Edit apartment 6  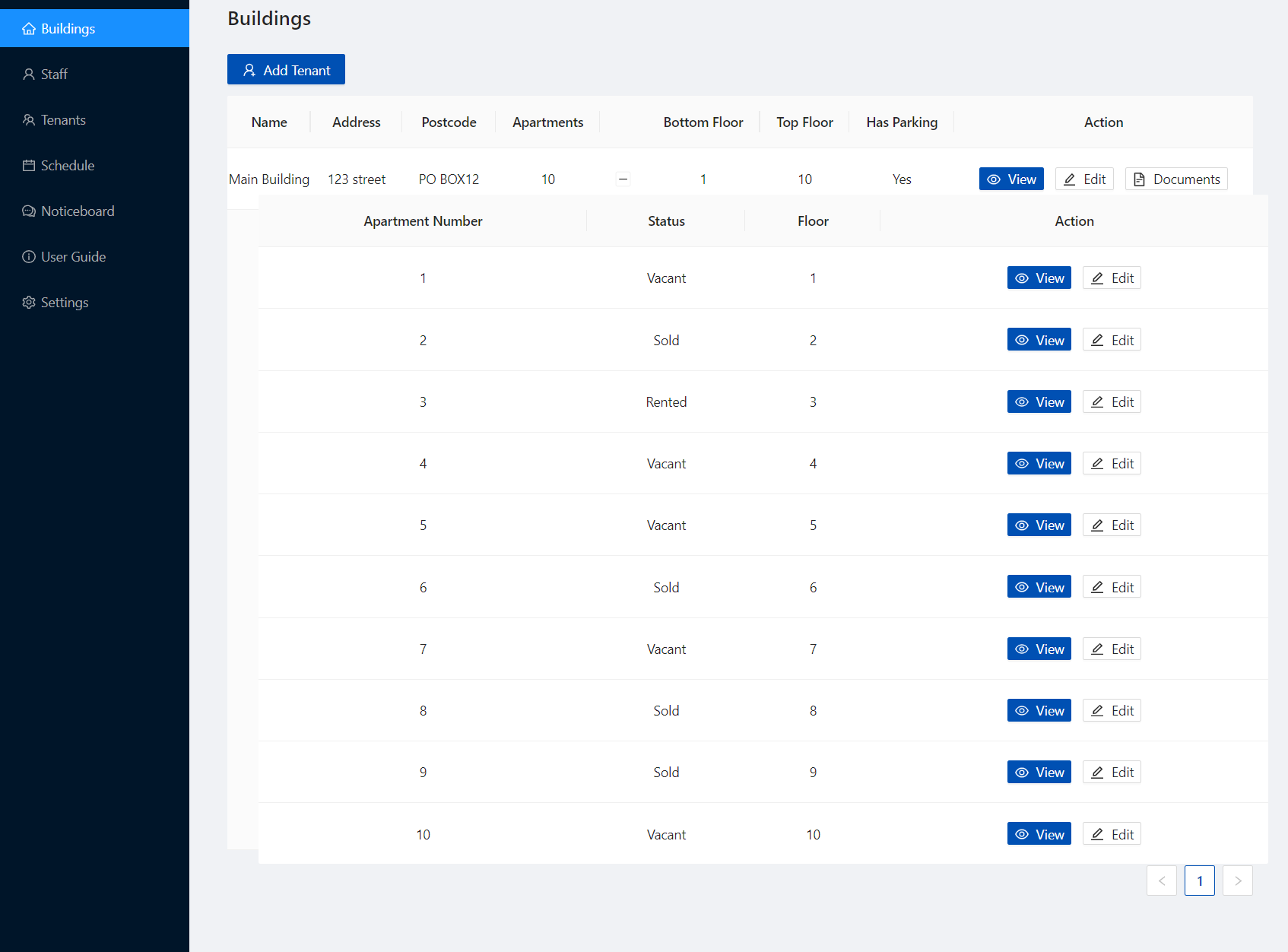(1112, 587)
